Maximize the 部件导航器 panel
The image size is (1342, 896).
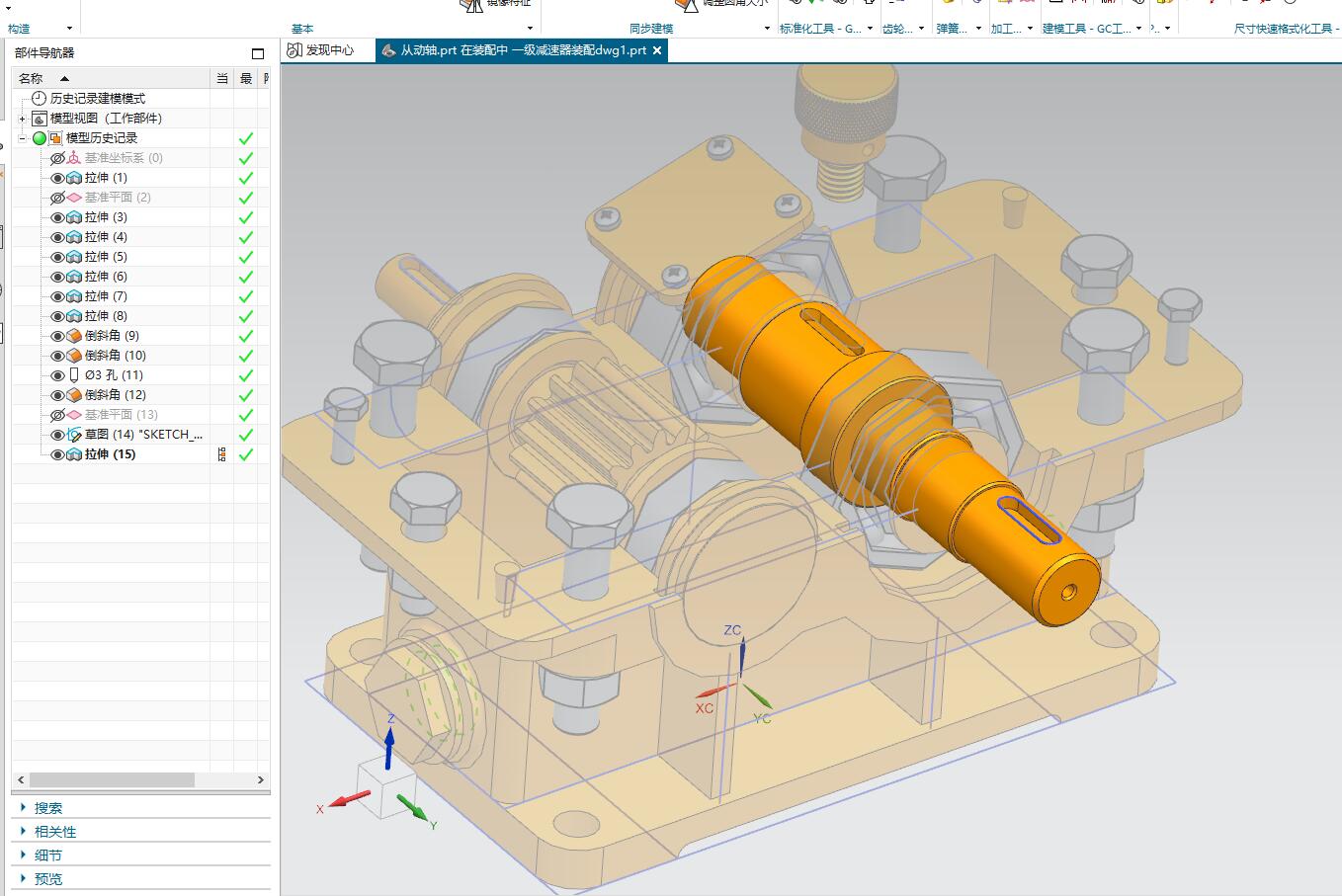[x=258, y=53]
